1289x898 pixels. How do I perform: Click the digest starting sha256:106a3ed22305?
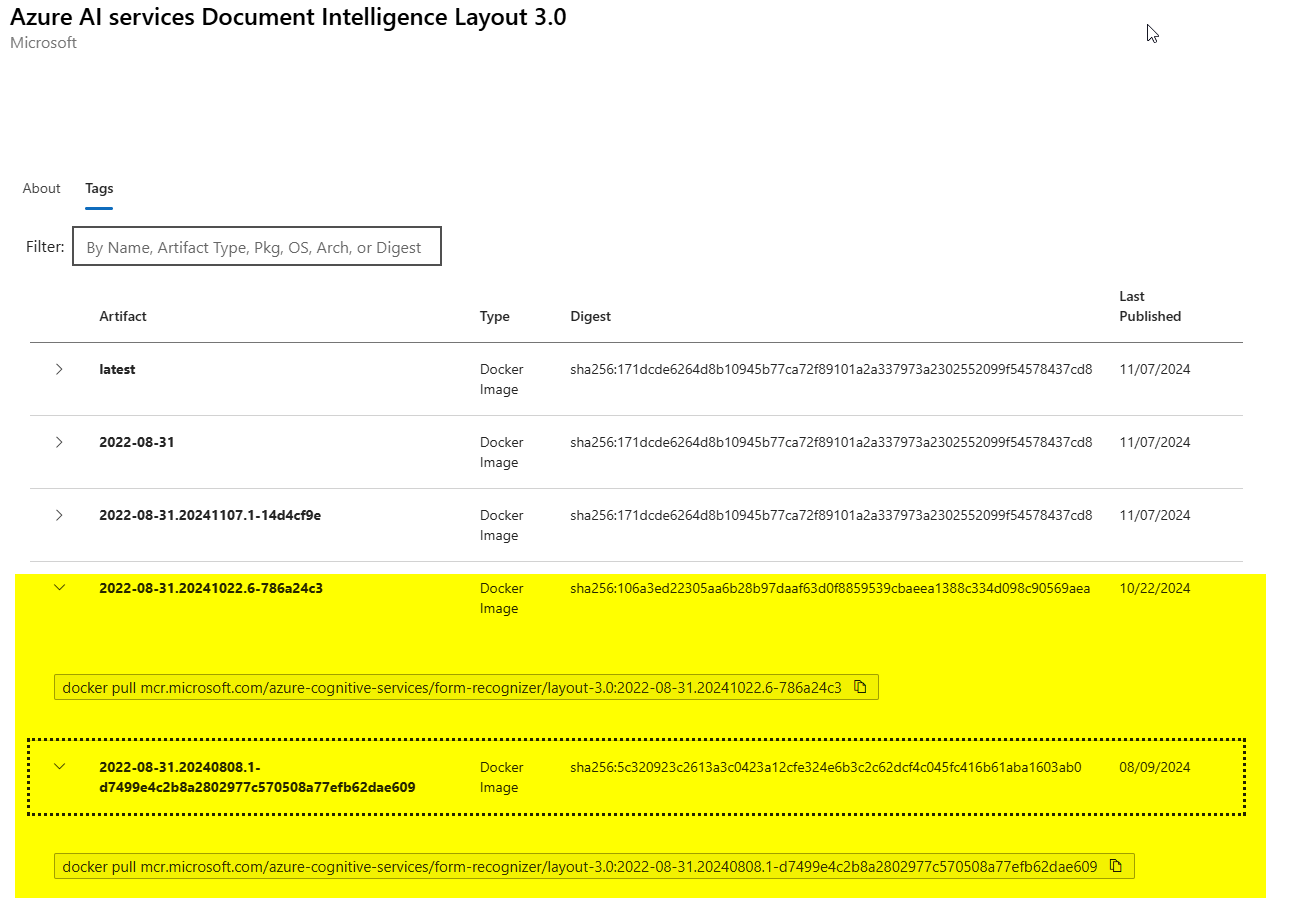(830, 588)
